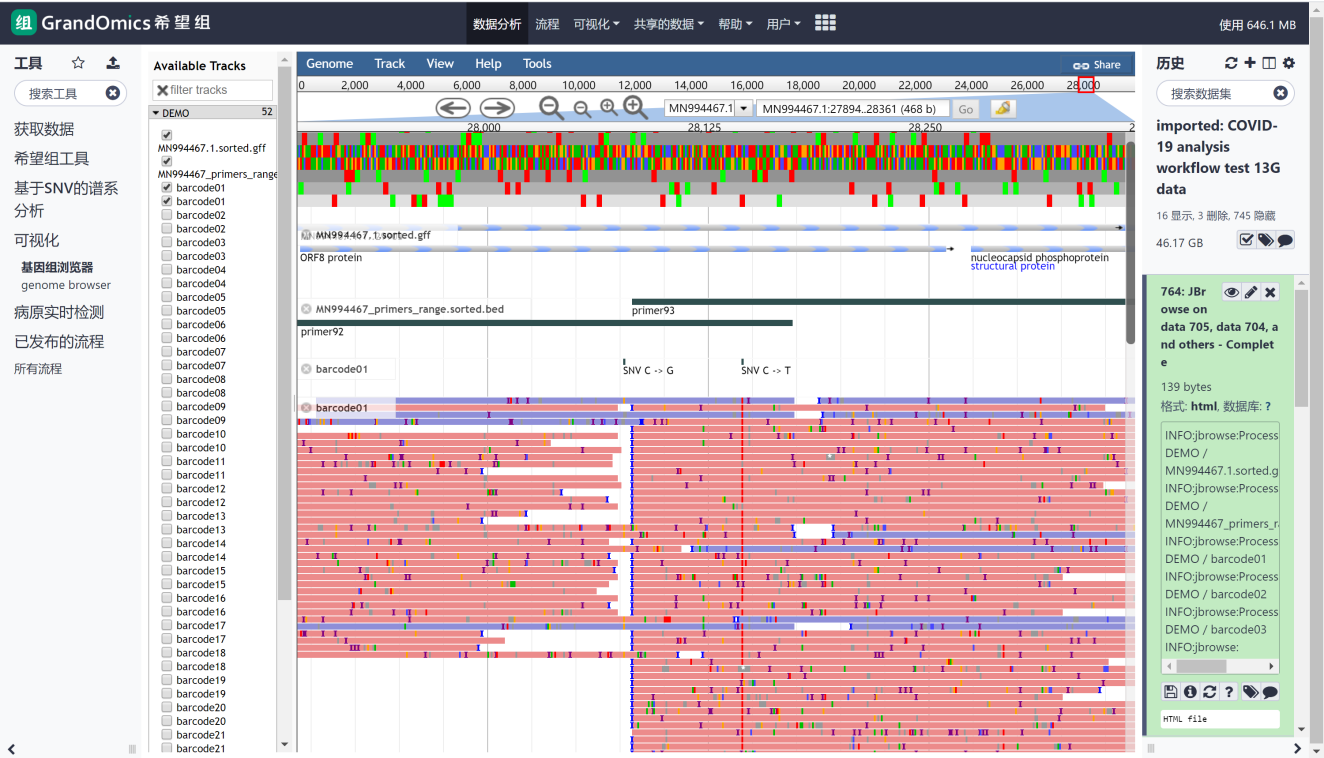The width and height of the screenshot is (1324, 758).
Task: Open the apps grid icon
Action: pos(825,23)
